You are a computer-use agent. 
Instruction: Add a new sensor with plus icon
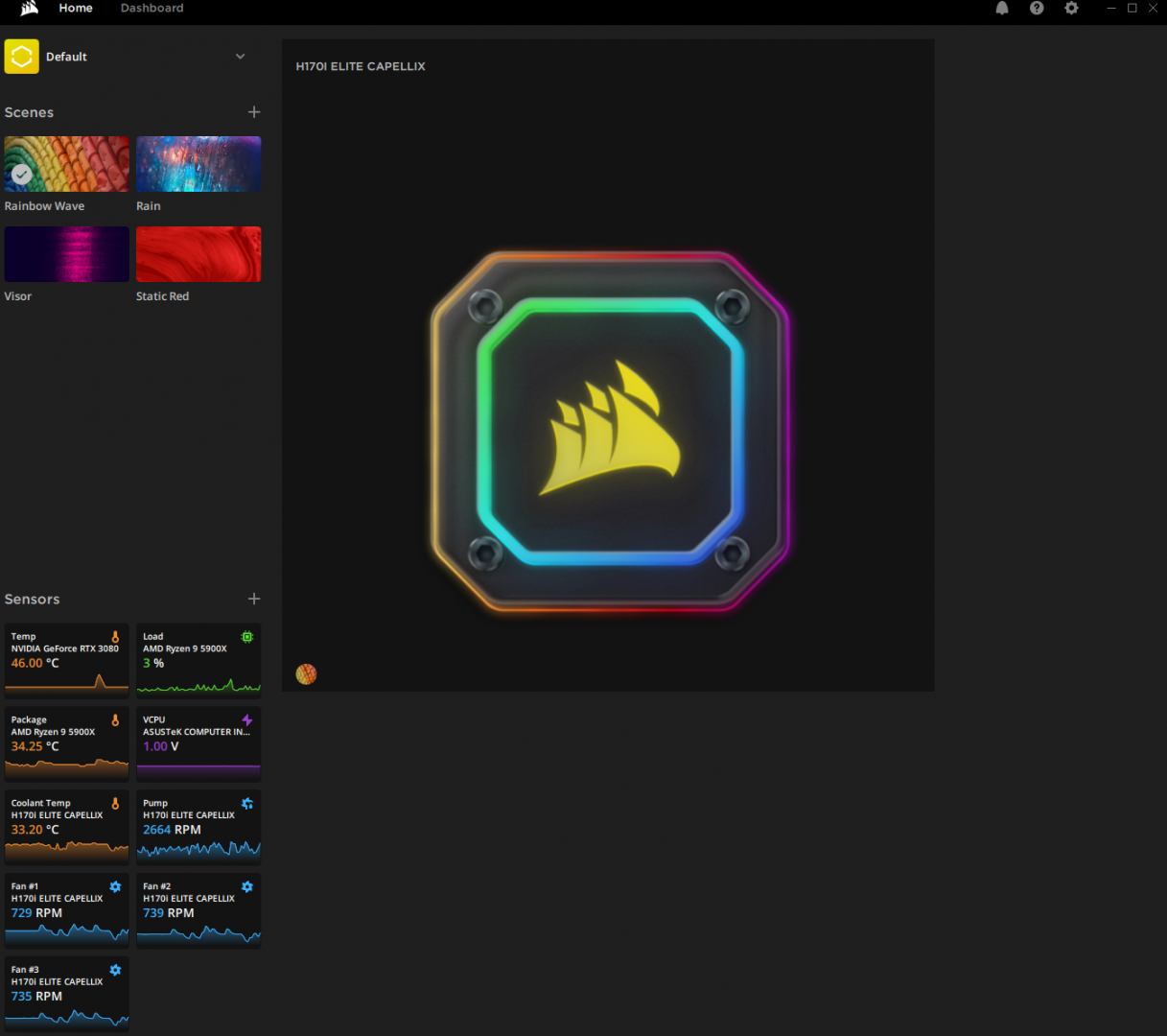[254, 599]
